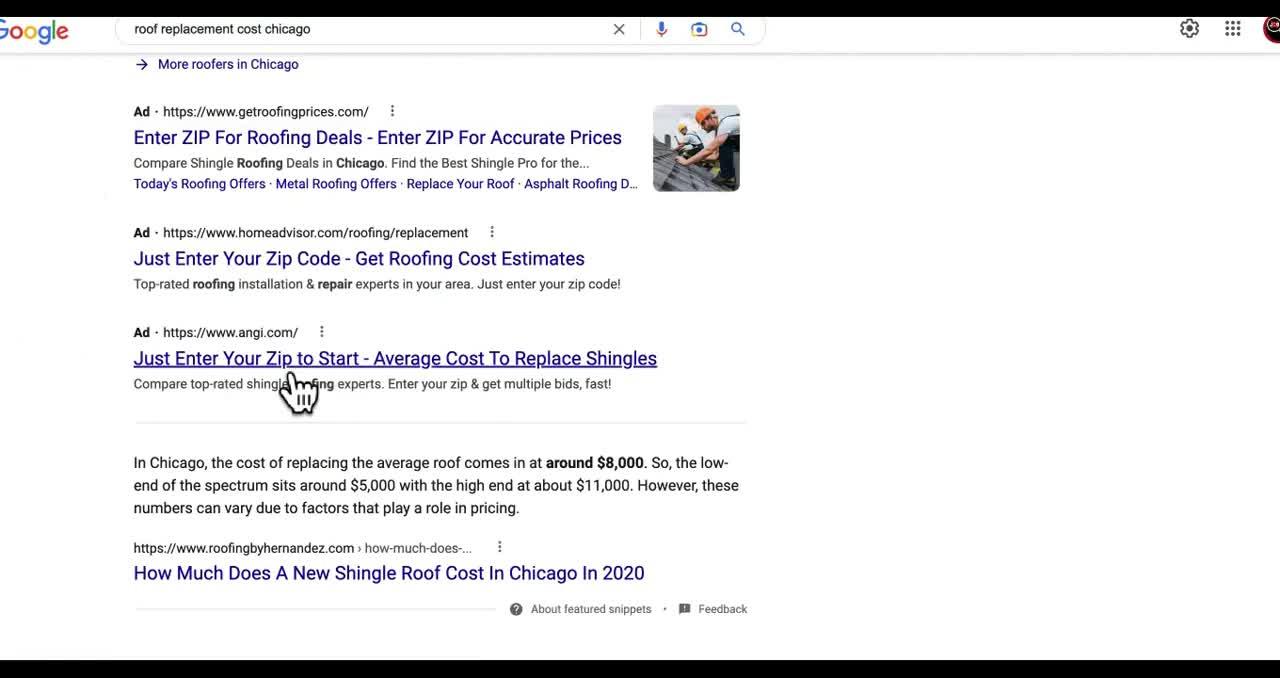Open More roofers in Chicago link
The image size is (1280, 678).
(228, 64)
